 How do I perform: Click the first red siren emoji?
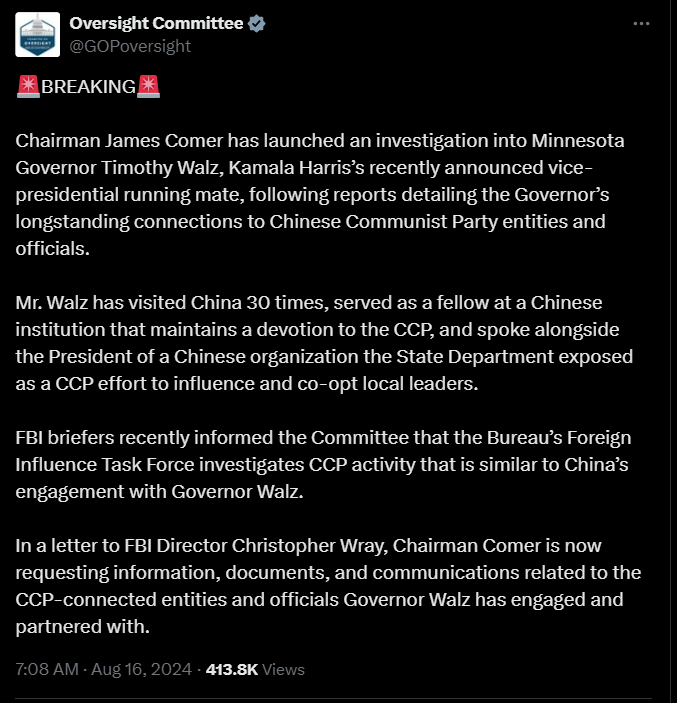[28, 86]
